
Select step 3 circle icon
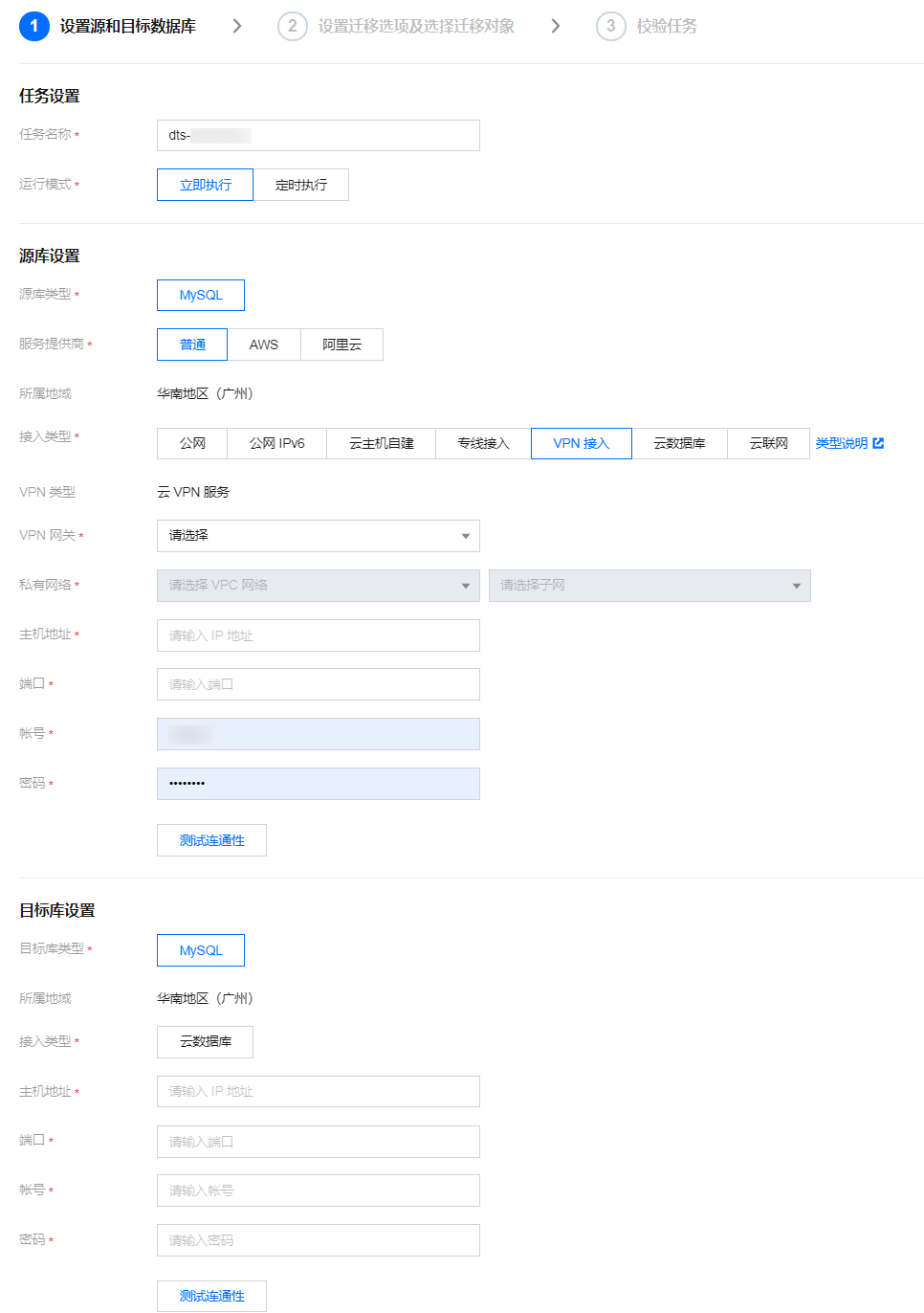coord(611,26)
